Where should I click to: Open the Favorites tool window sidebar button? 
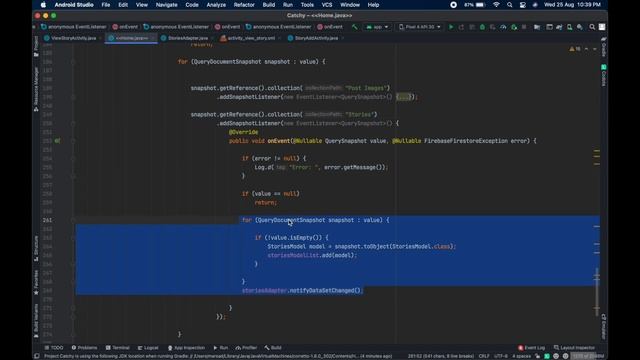coord(36,282)
